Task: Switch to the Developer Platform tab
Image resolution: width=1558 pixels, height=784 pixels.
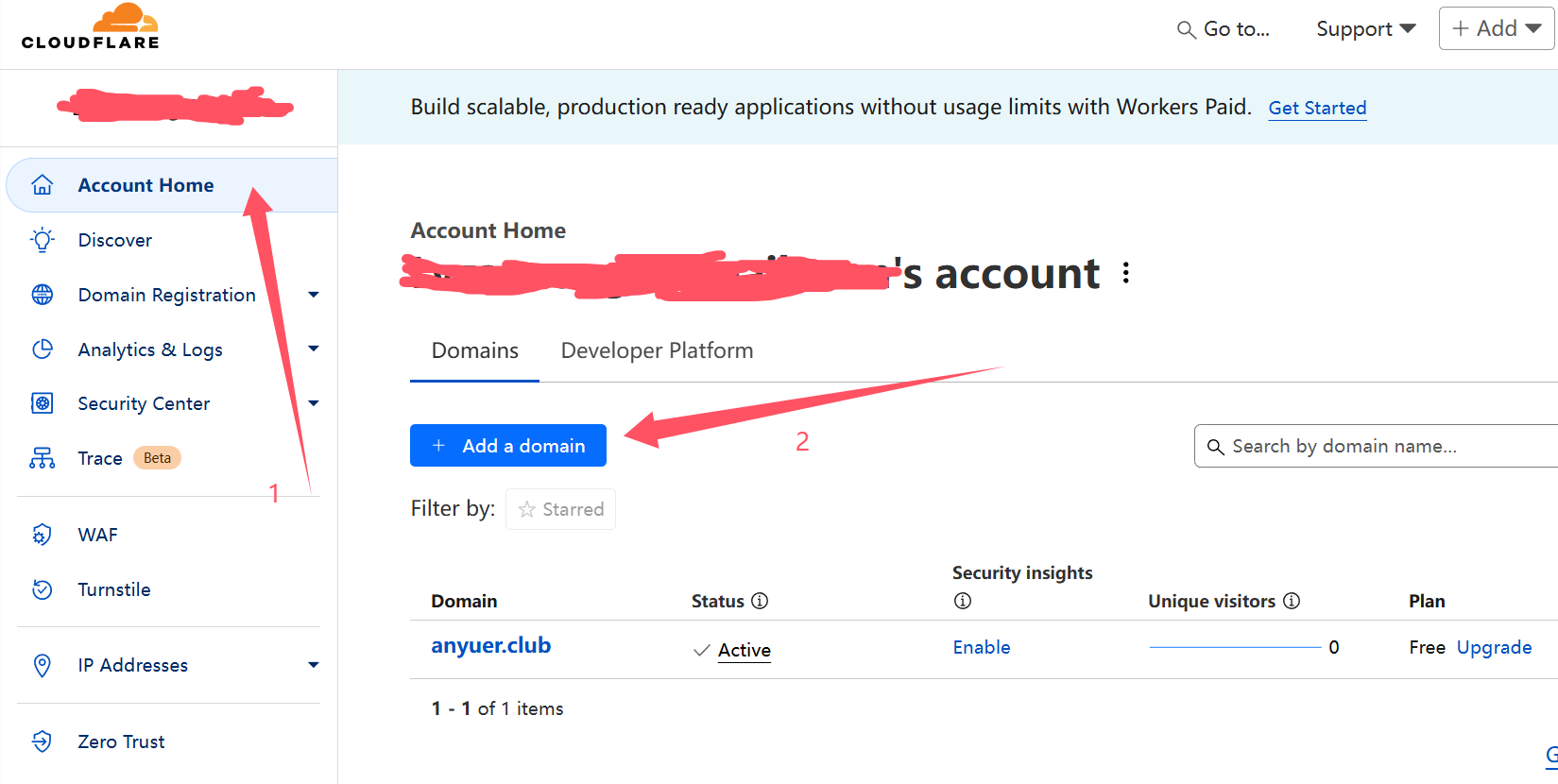Action: tap(657, 351)
